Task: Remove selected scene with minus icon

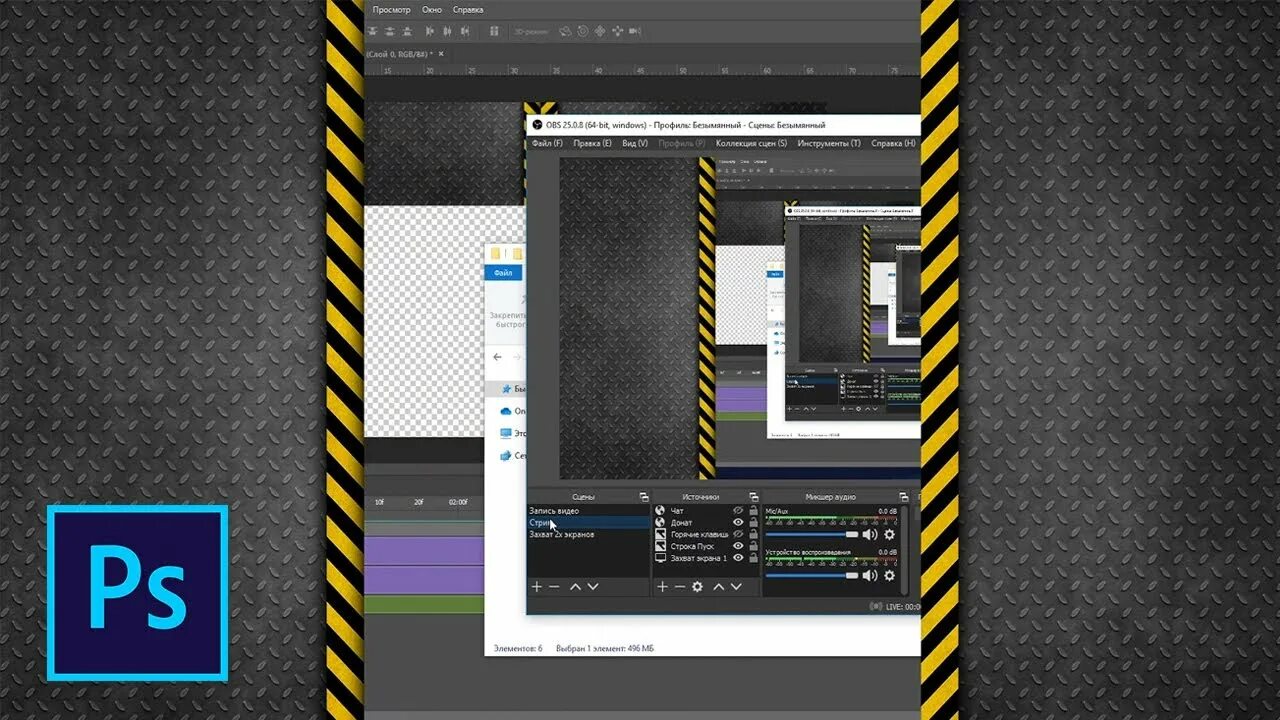Action: [554, 587]
